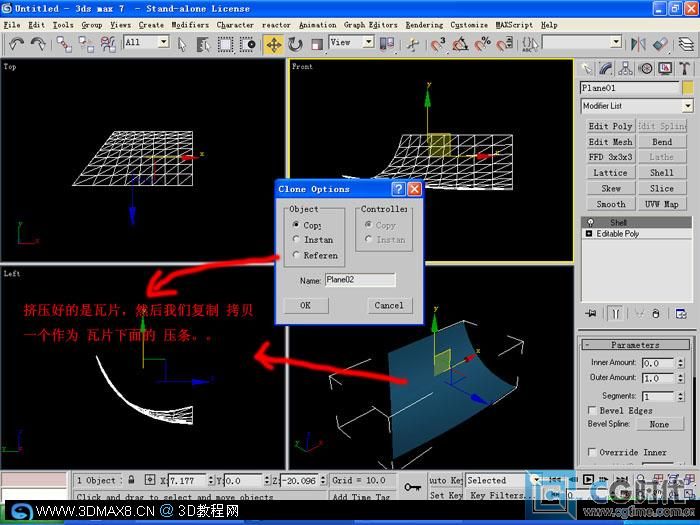Click the Undo arrow in the toolbar
The width and height of the screenshot is (700, 525).
pyautogui.click(x=16, y=44)
